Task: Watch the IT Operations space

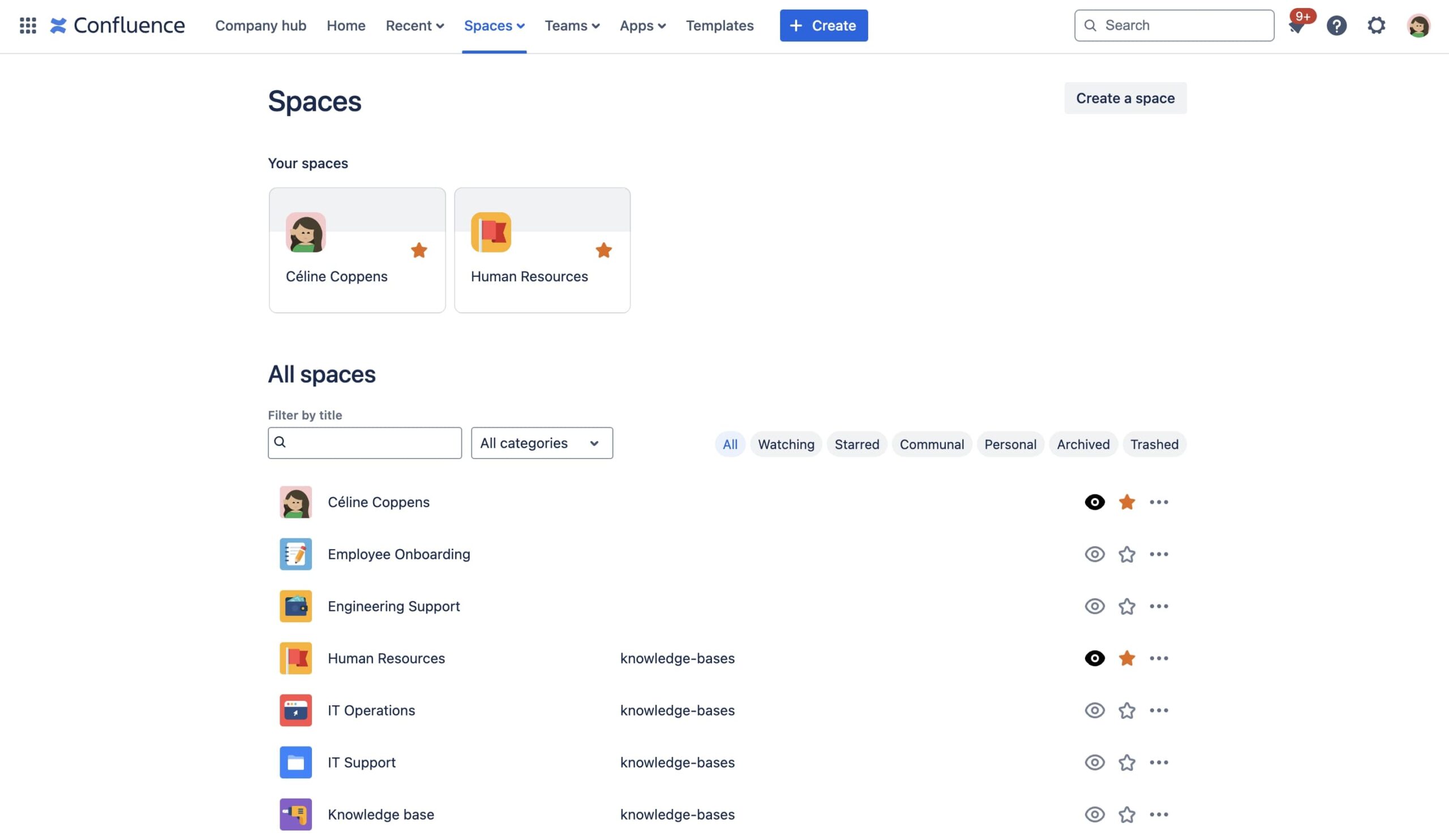Action: [1095, 710]
